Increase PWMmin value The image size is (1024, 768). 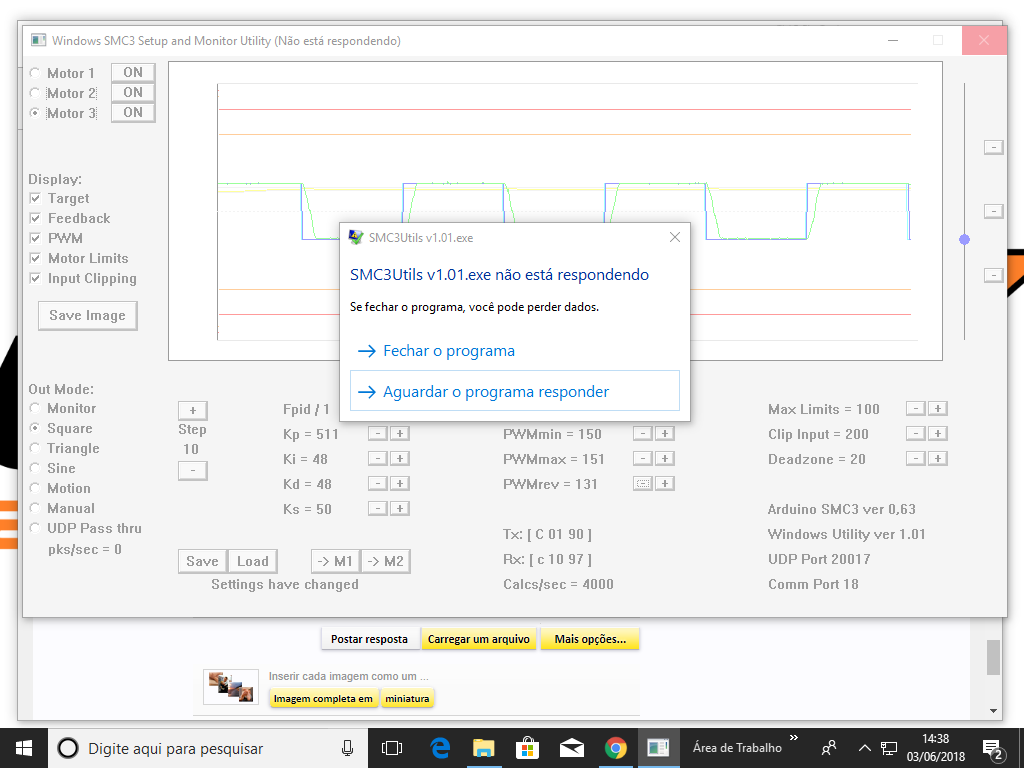coord(665,434)
